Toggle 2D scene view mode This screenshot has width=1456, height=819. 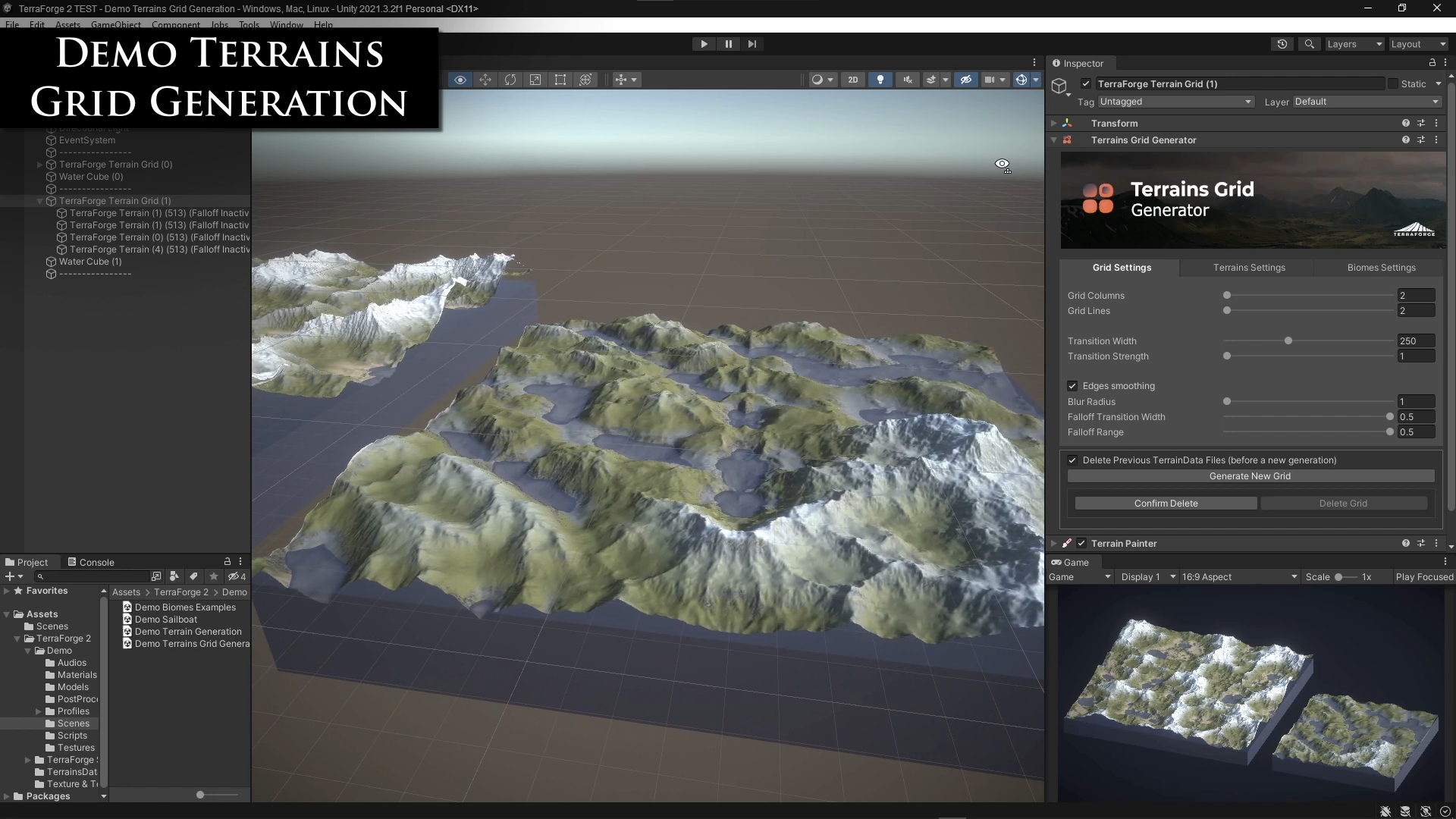coord(853,80)
